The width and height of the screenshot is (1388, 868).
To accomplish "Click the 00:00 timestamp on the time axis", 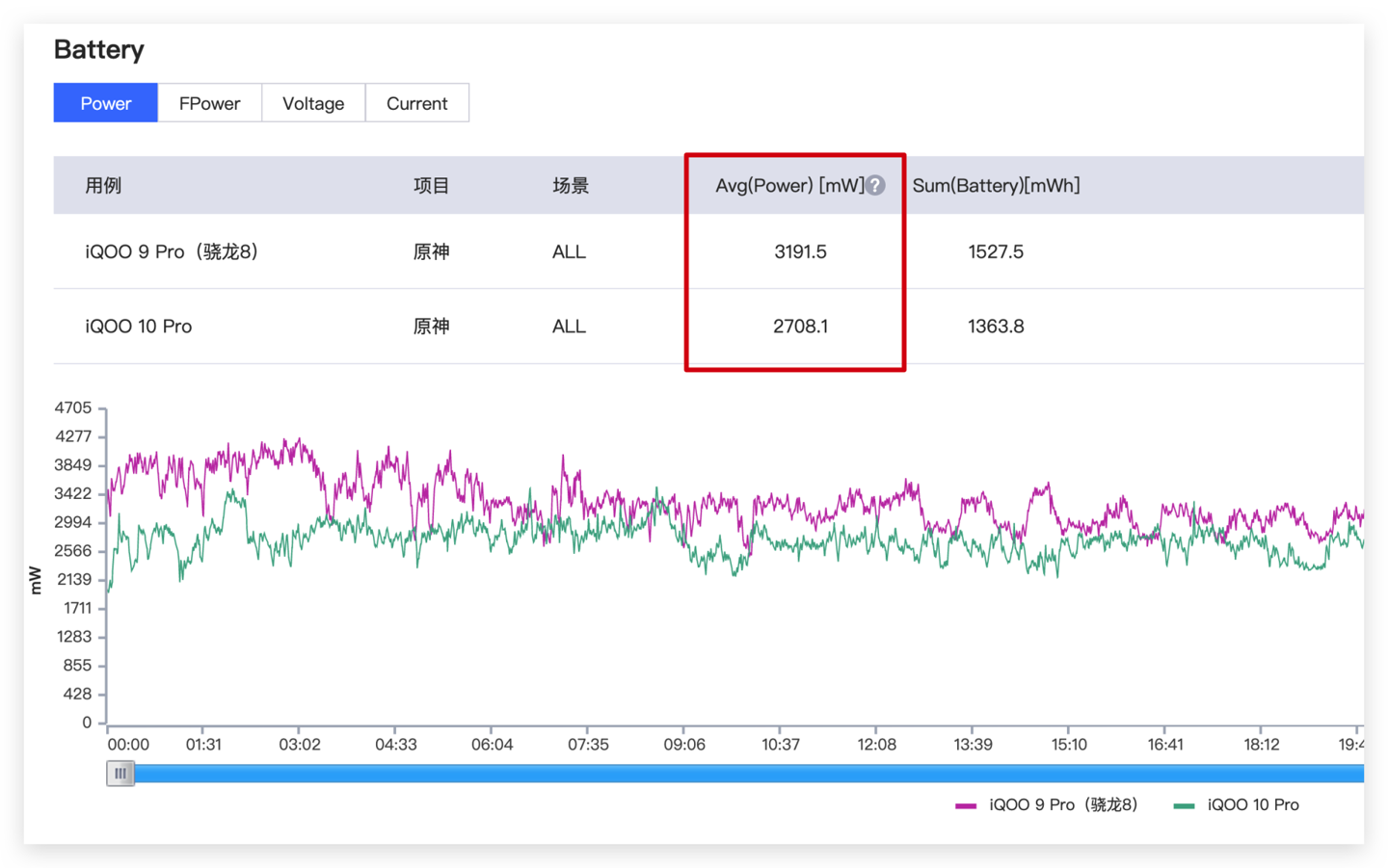I will (128, 744).
